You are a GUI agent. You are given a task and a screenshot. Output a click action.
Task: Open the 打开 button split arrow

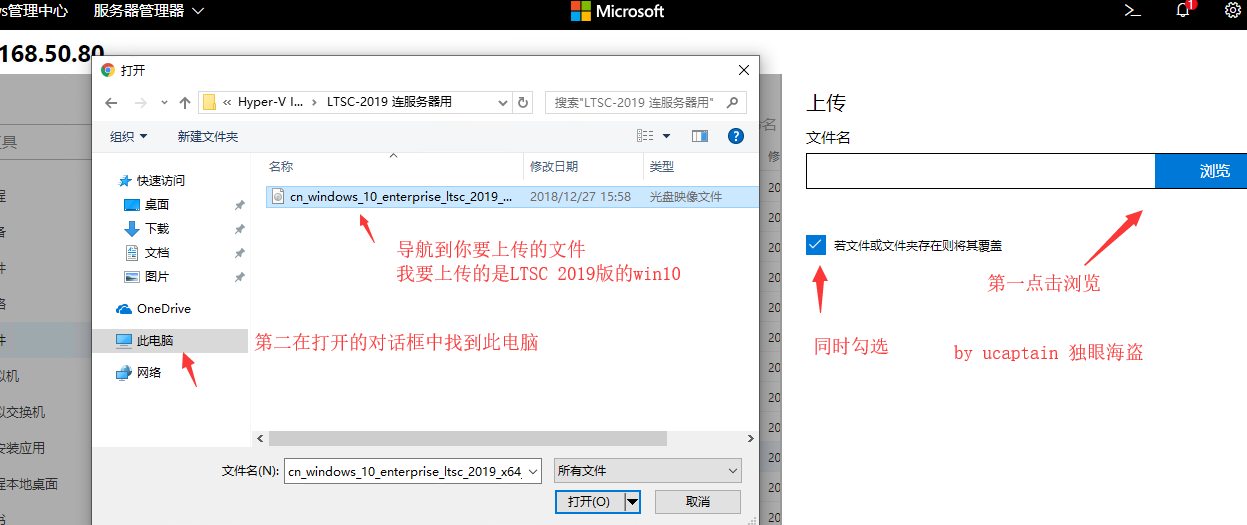(632, 502)
